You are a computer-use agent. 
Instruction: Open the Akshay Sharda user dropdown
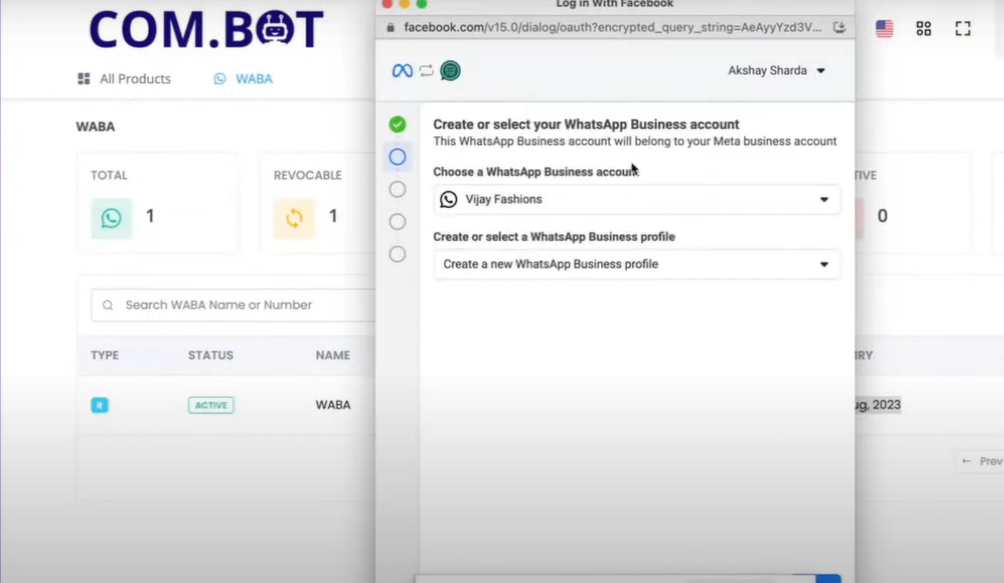pos(777,71)
